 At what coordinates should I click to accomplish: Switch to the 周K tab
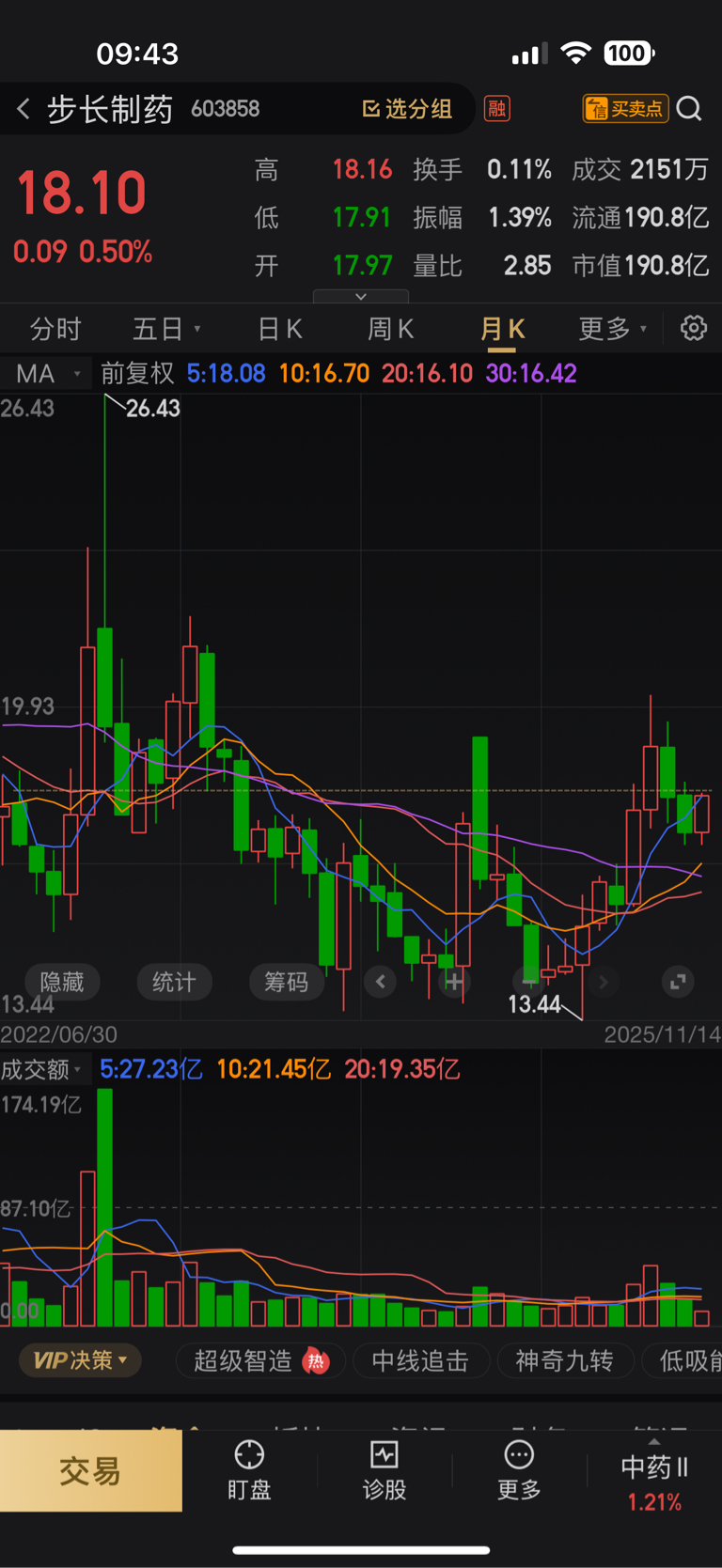(x=390, y=329)
